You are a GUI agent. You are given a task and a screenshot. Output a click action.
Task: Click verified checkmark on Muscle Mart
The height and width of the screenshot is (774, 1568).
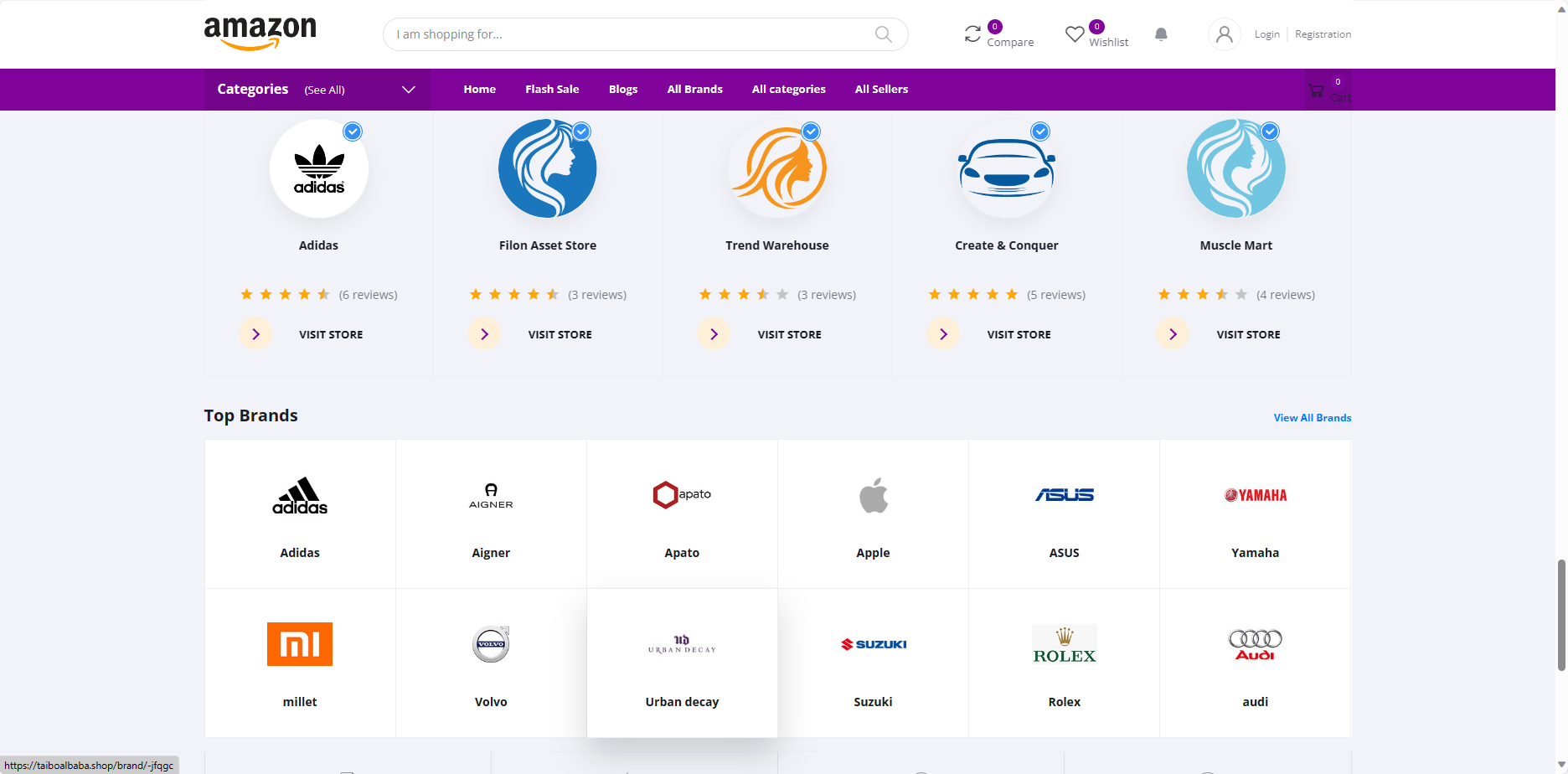coord(1270,132)
